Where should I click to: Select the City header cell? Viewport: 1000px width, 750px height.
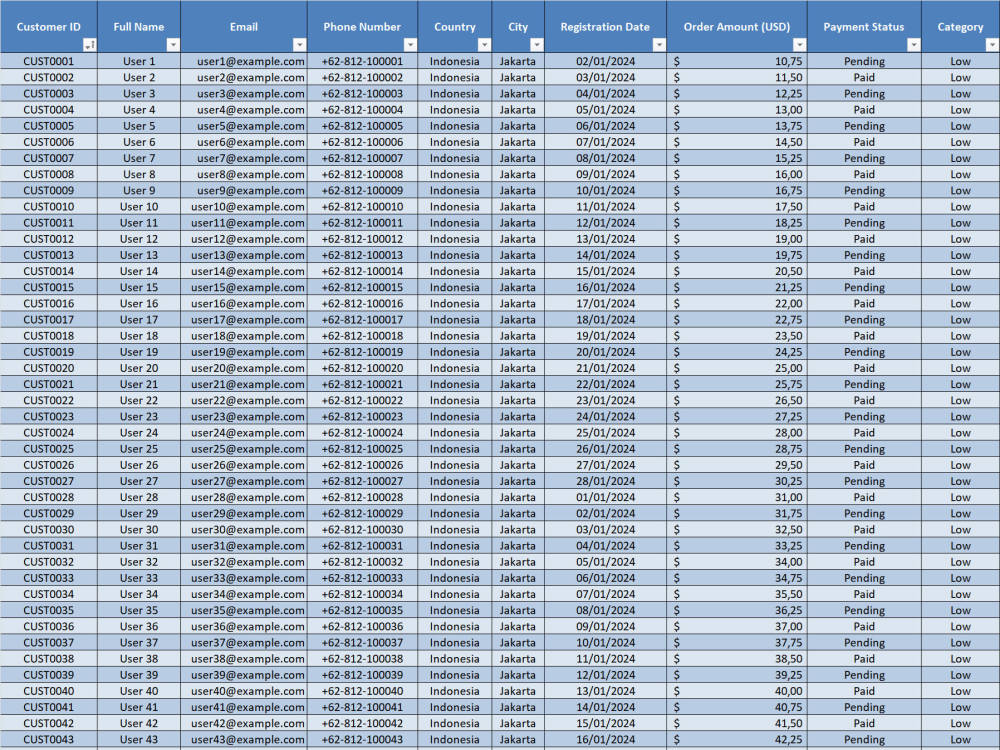point(518,27)
